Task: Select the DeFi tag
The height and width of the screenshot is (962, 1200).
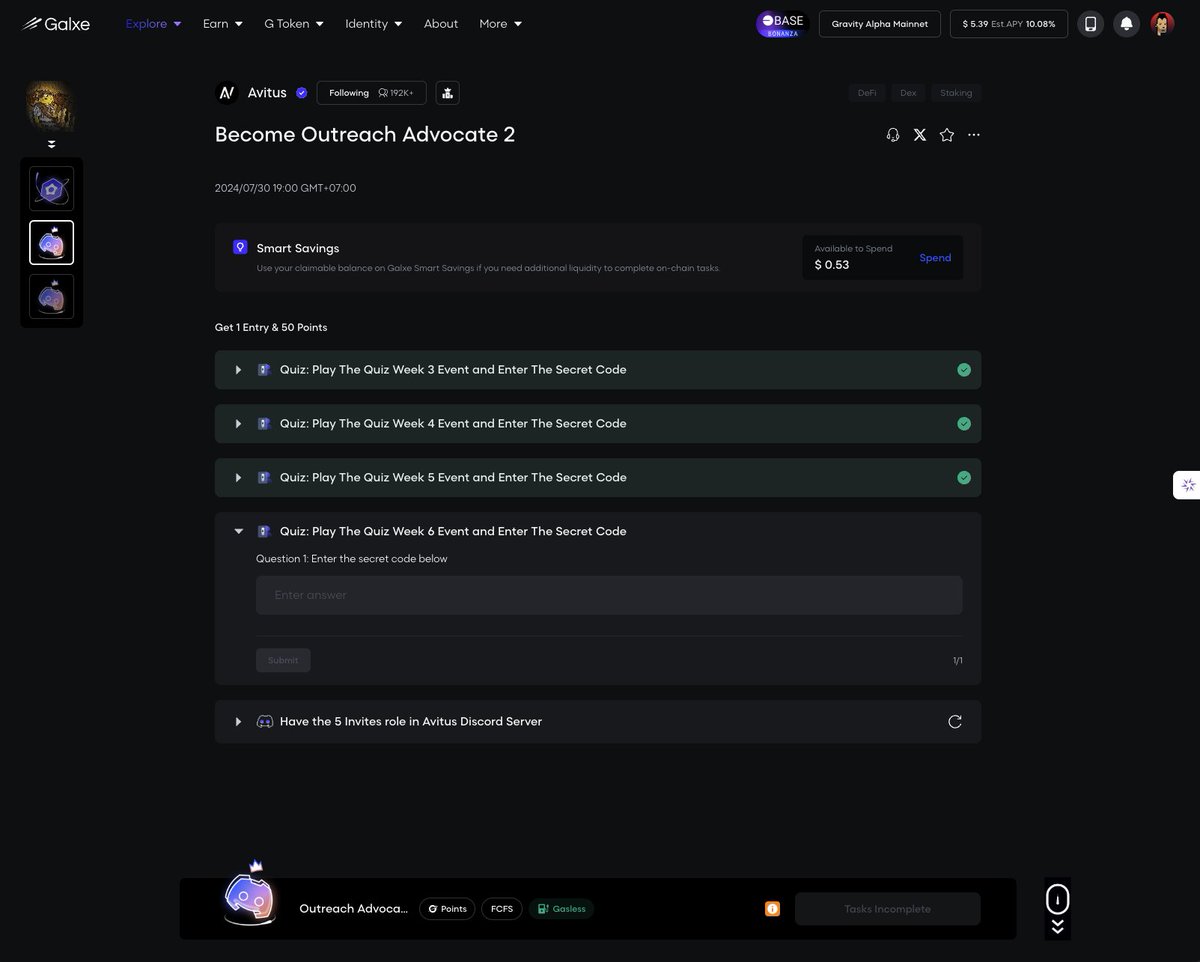Action: 867,93
